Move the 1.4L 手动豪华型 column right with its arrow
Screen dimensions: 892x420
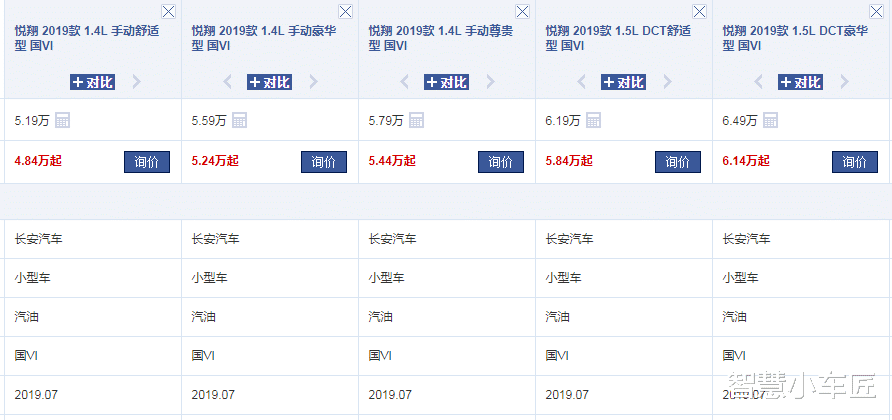click(x=313, y=82)
